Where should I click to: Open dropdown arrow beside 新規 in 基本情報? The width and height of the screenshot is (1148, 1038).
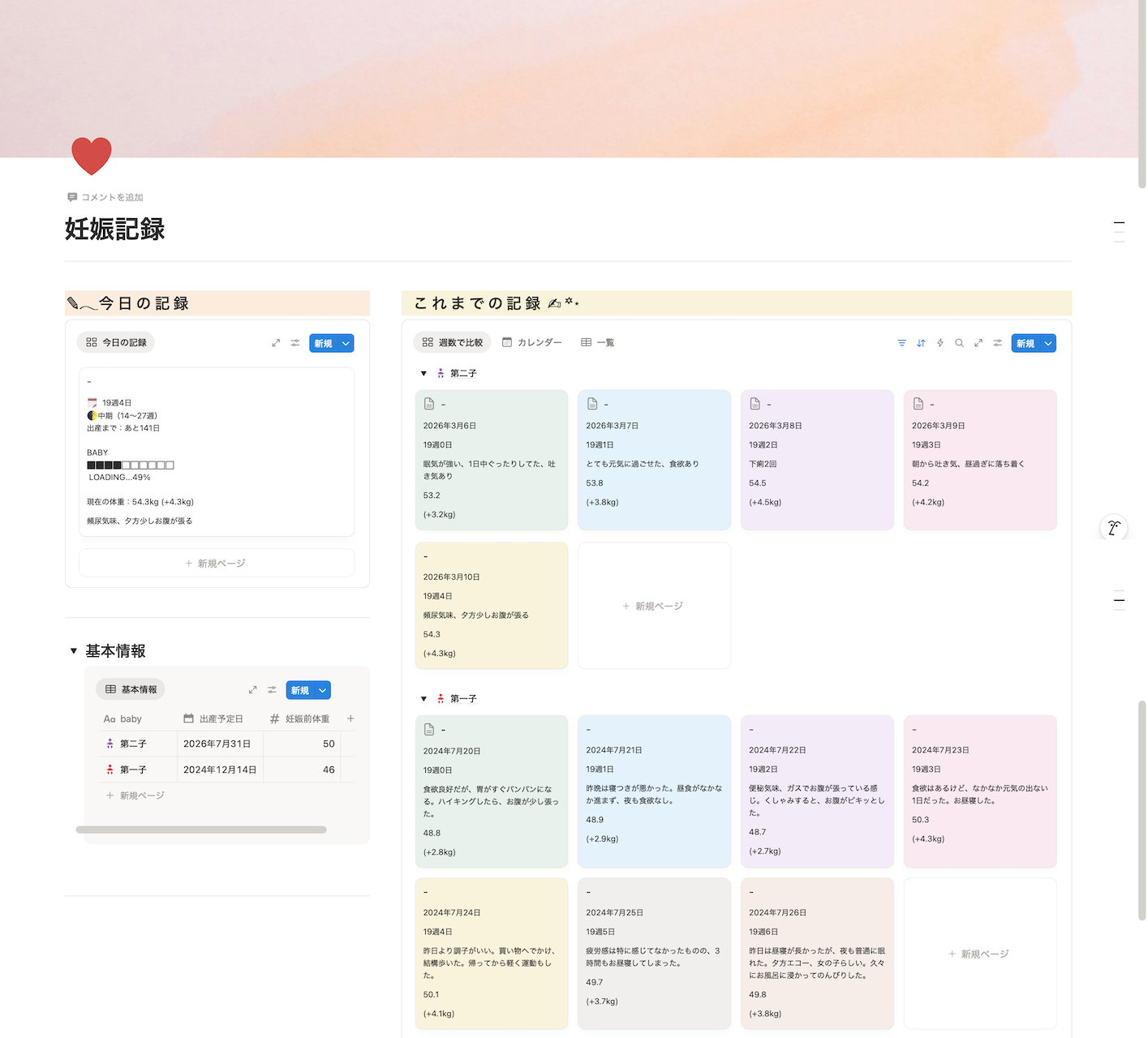point(323,691)
